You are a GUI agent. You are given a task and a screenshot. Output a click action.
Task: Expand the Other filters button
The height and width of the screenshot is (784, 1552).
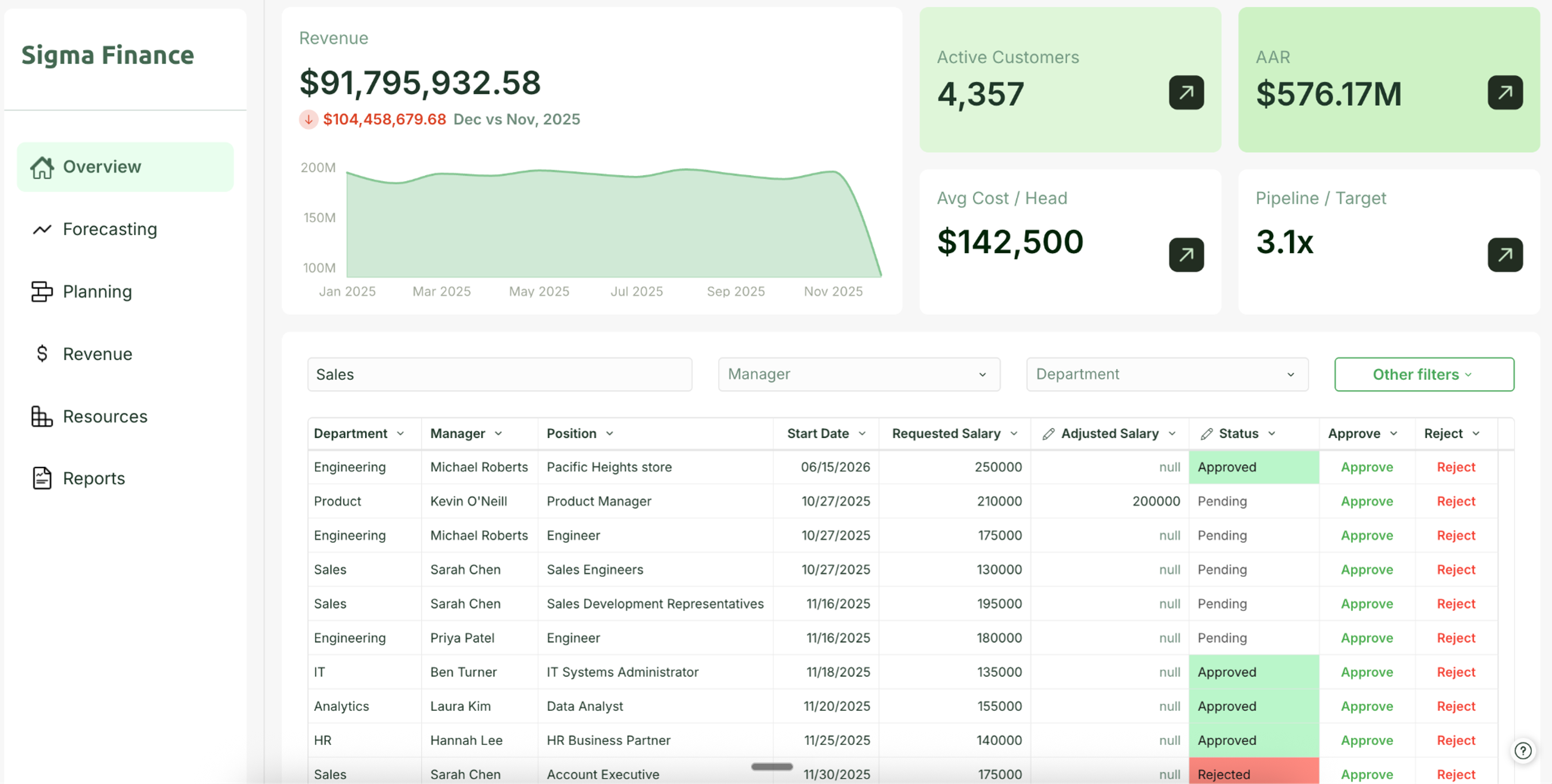[1423, 374]
